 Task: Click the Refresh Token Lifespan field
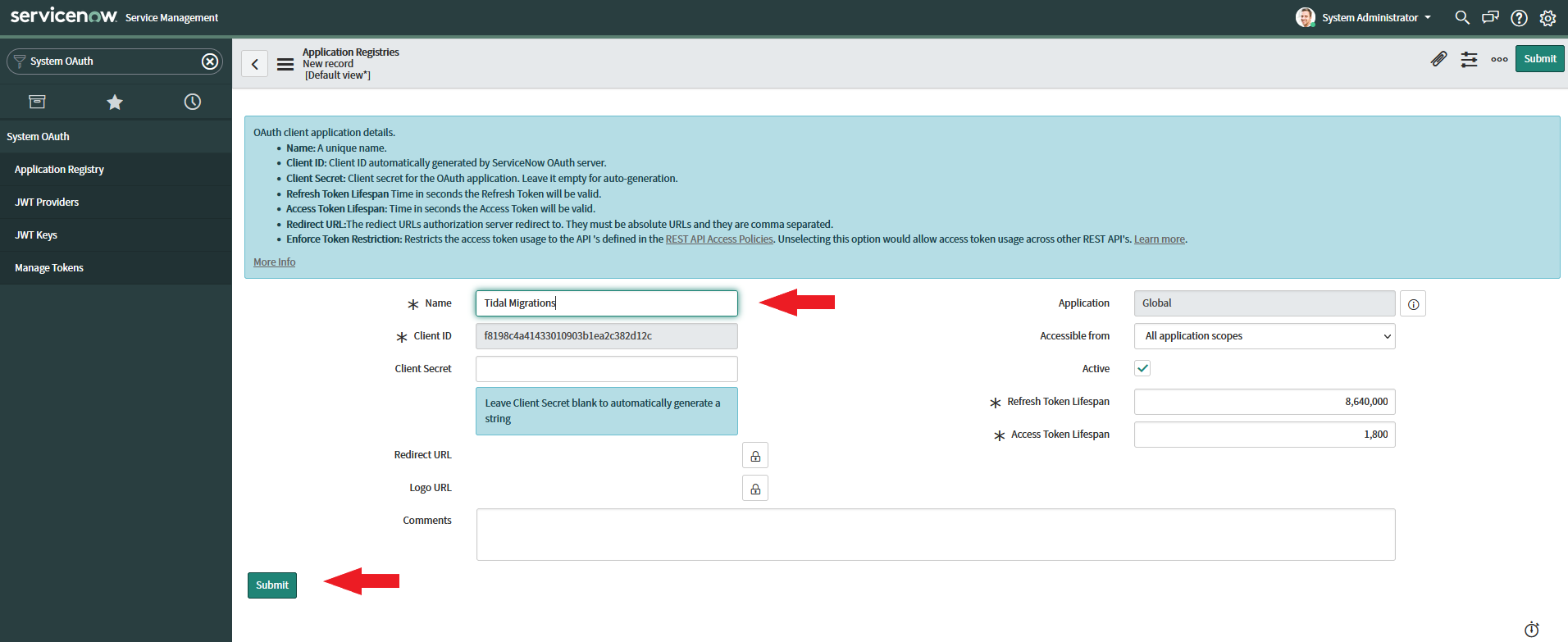(x=1265, y=402)
